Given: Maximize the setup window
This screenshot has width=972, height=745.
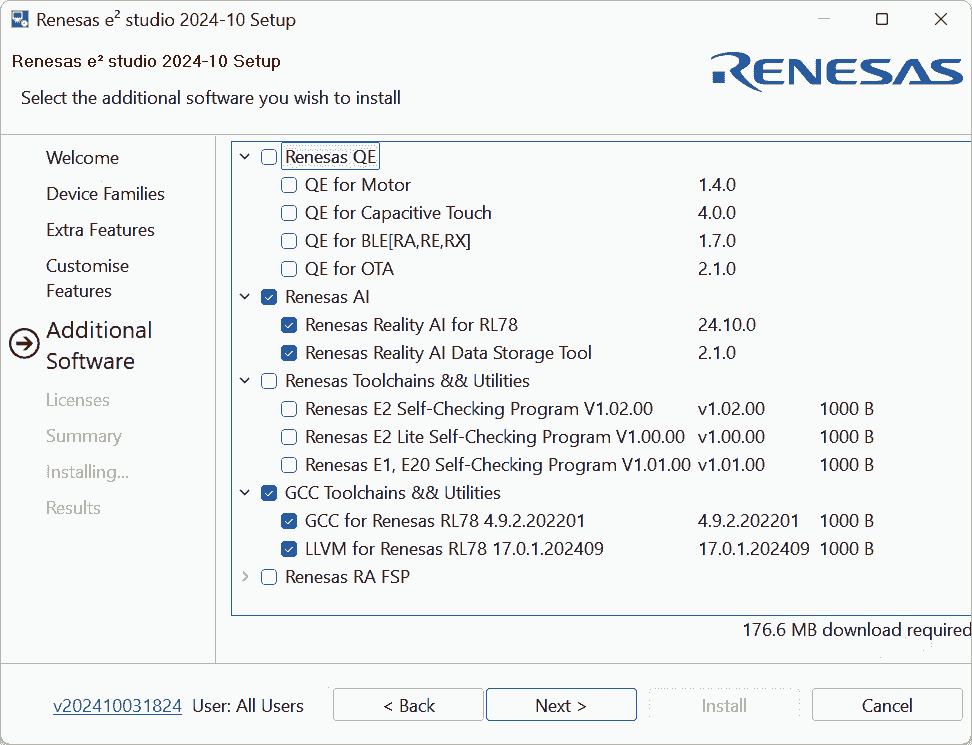Looking at the screenshot, I should click(x=881, y=20).
